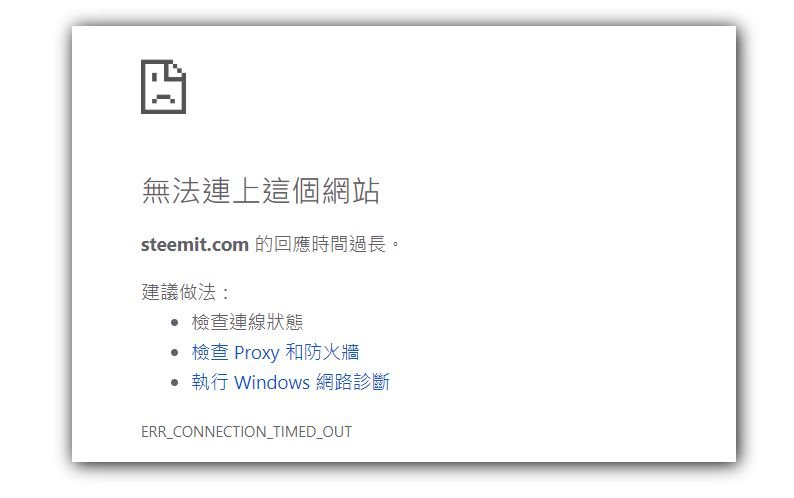Click the bullet dot before 執行 Windows 網路診斷

click(175, 382)
